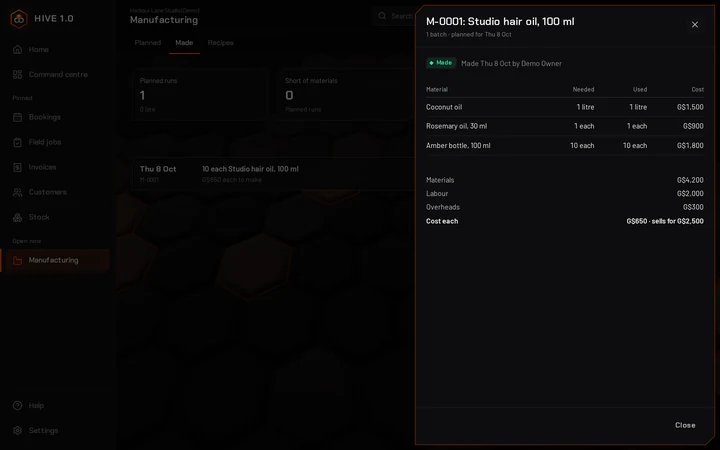The width and height of the screenshot is (720, 450).
Task: Click the Material column header
Action: coord(437,90)
